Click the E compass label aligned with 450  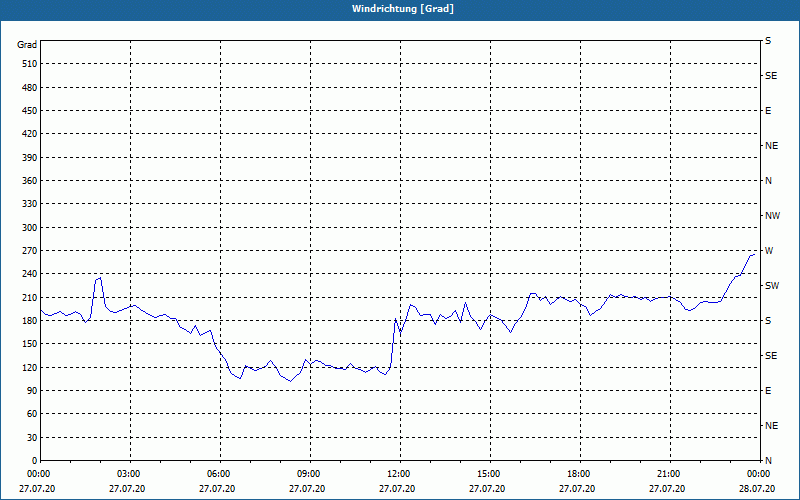(x=768, y=111)
